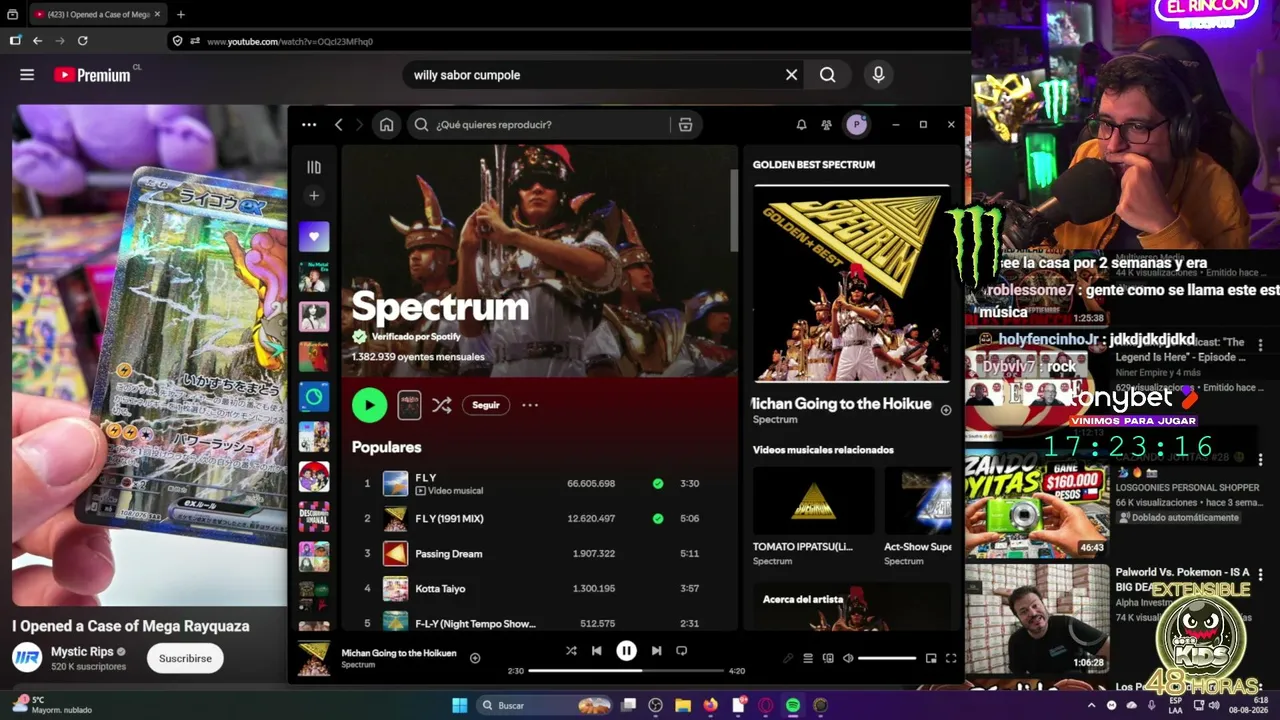Image resolution: width=1280 pixels, height=720 pixels.
Task: Mute Spotify with speaker icon
Action: [x=848, y=658]
